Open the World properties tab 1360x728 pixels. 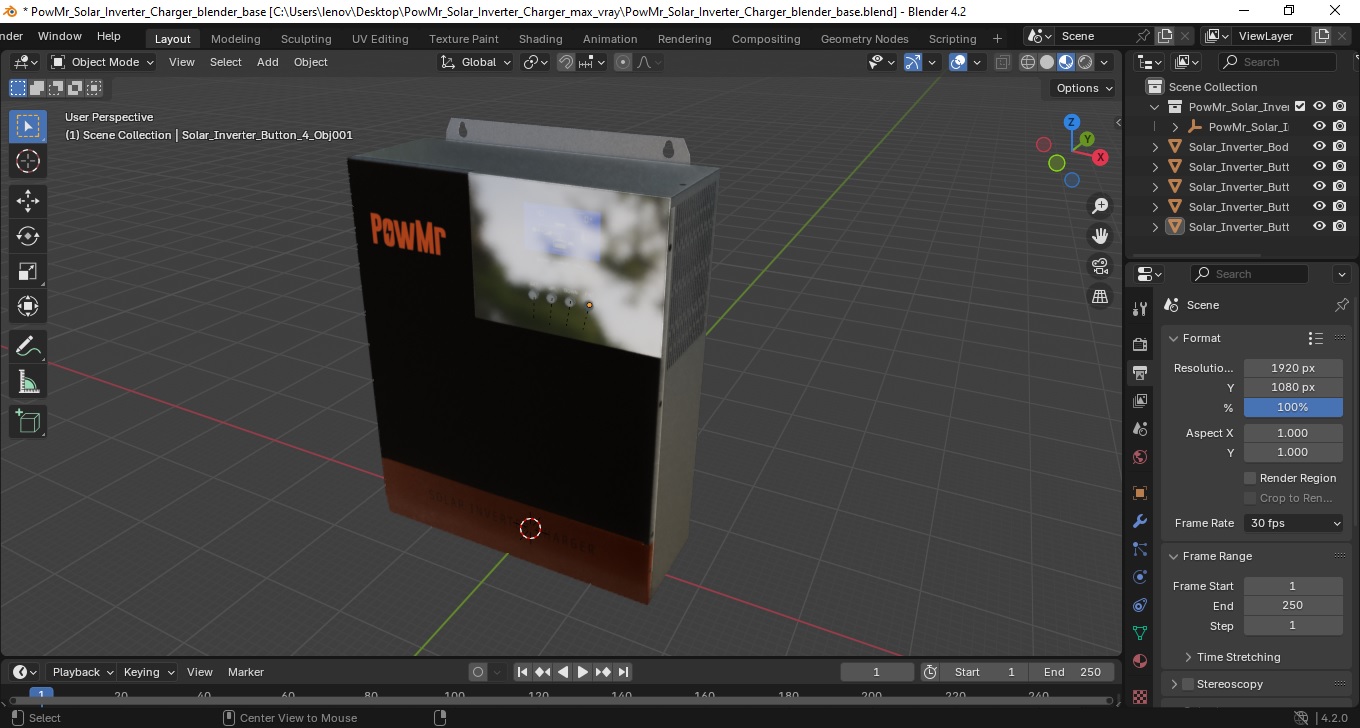1139,457
